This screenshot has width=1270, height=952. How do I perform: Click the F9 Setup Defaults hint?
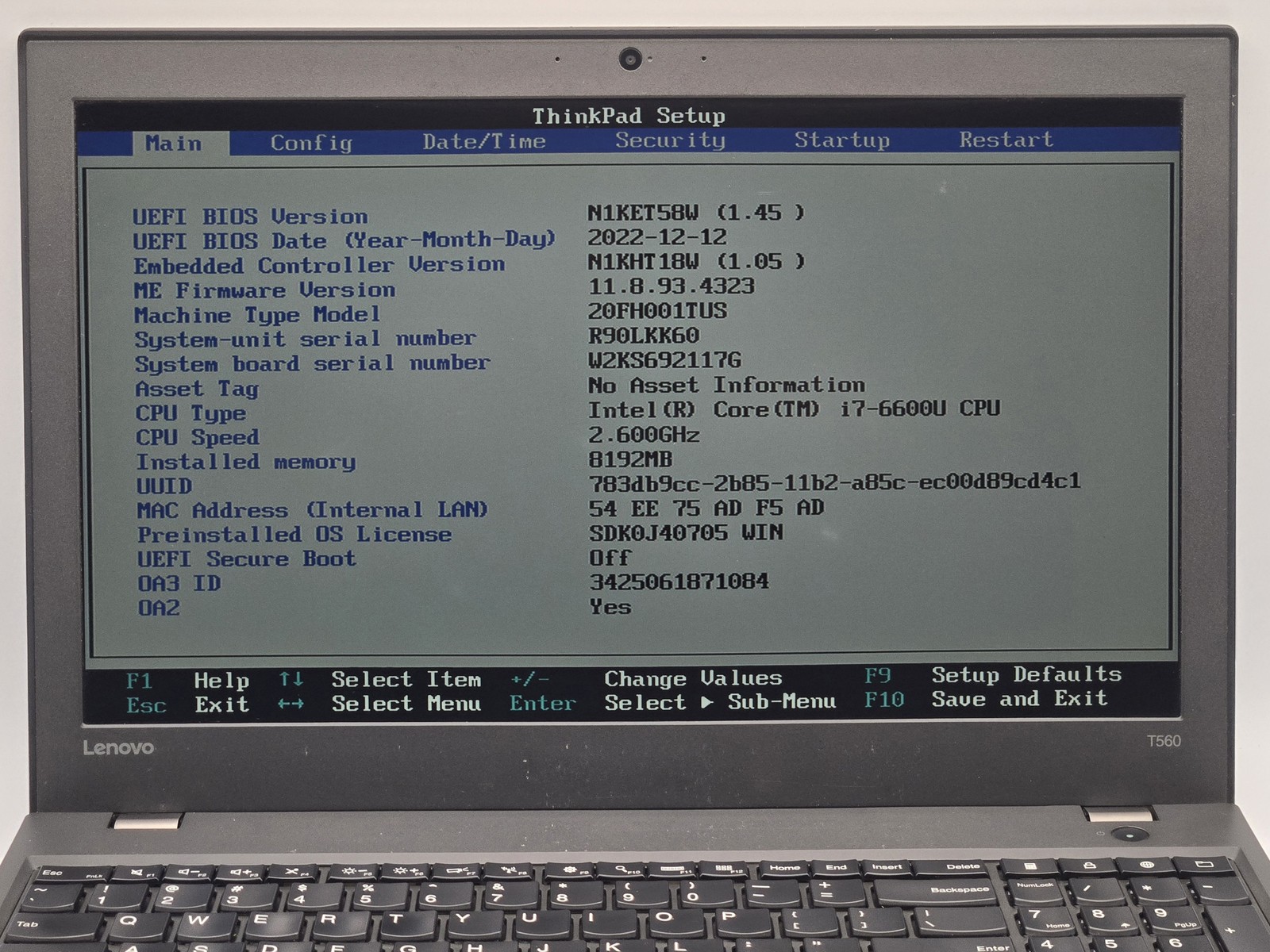pyautogui.click(x=993, y=675)
